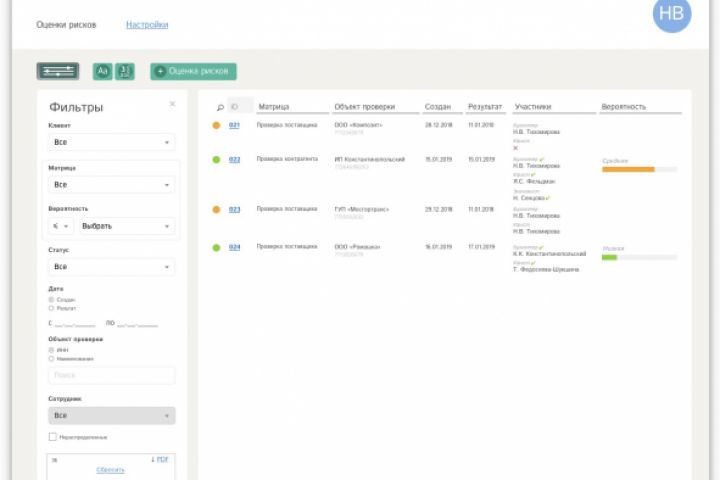Select the ИНН radio under Объект проверки
The image size is (720, 480).
[51, 350]
